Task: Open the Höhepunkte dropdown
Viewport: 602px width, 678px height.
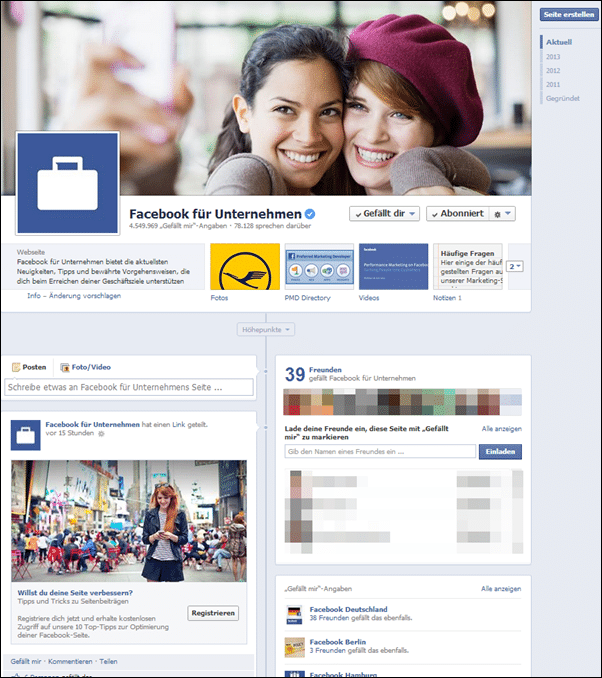Action: pos(266,329)
